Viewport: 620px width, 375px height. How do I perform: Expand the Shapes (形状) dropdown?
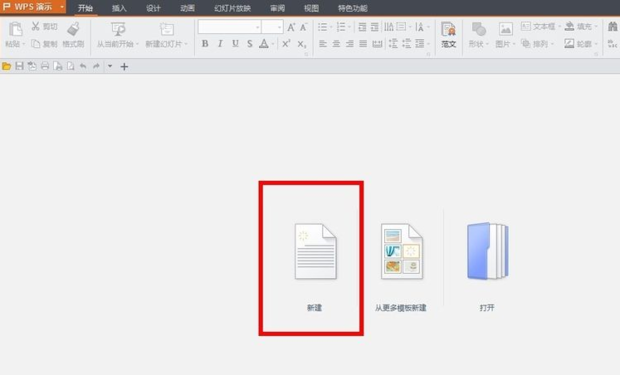487,44
